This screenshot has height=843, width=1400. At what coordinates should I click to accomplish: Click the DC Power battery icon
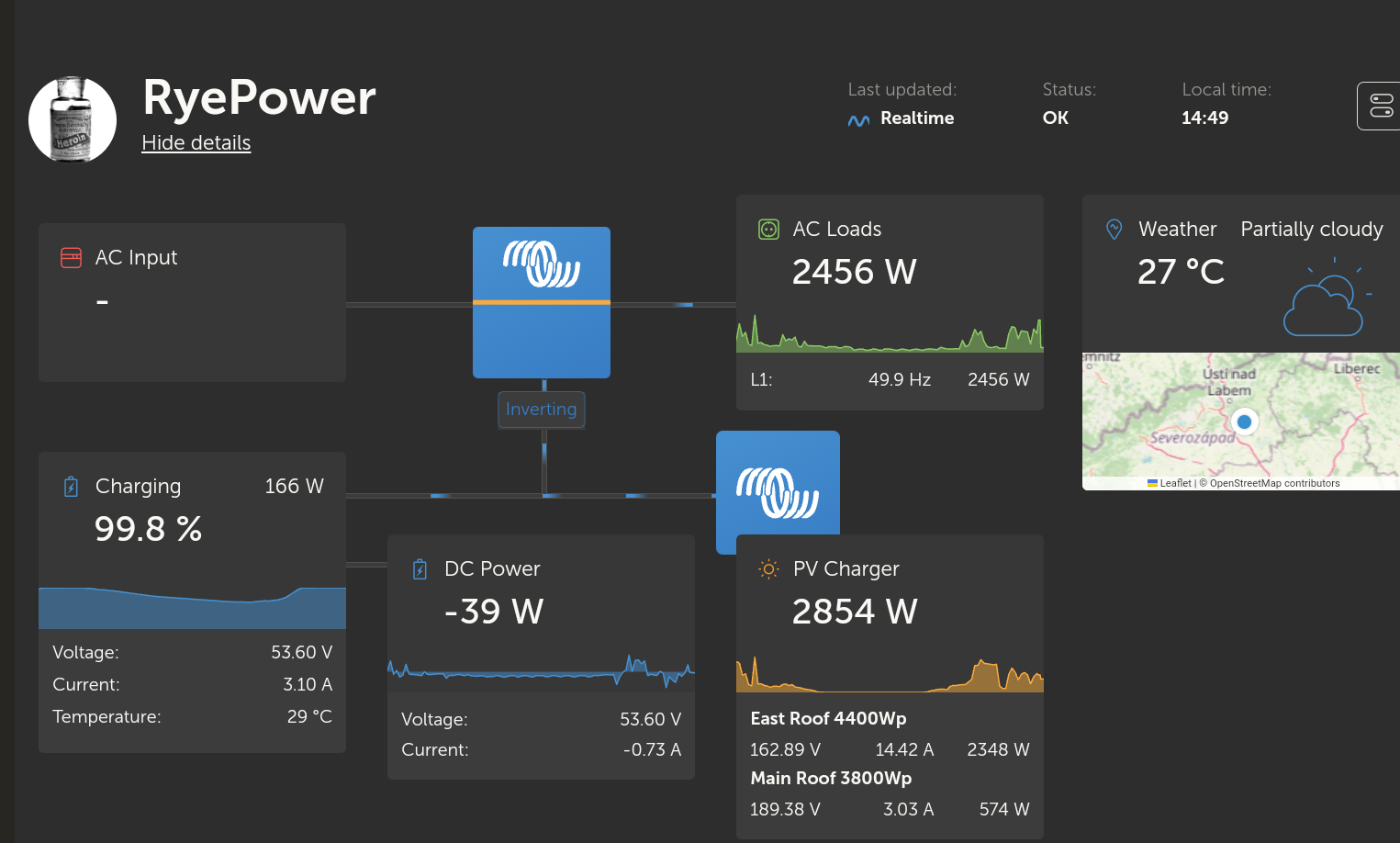[420, 569]
